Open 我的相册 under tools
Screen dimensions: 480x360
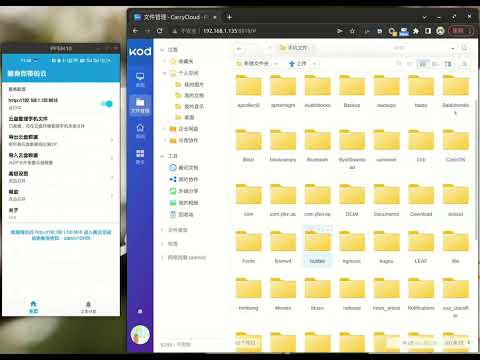point(184,203)
